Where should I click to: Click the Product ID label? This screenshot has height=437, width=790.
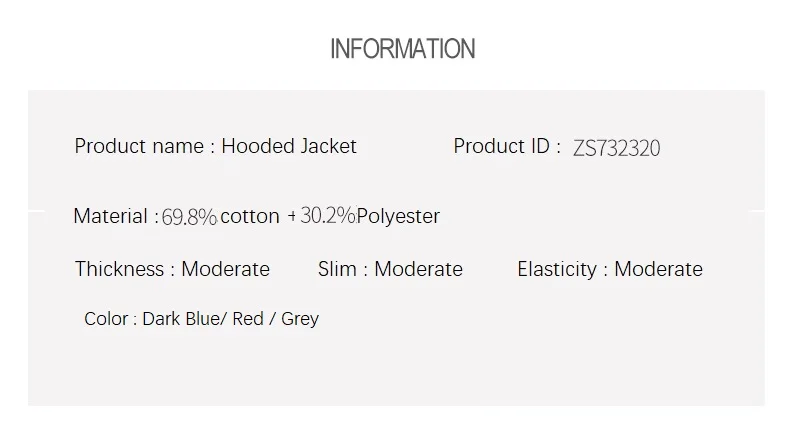tap(501, 146)
